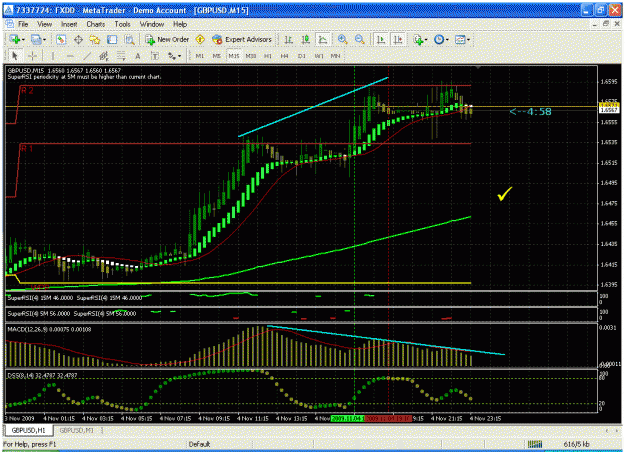The height and width of the screenshot is (452, 625).
Task: Click the Profiles icon
Action: (36, 39)
